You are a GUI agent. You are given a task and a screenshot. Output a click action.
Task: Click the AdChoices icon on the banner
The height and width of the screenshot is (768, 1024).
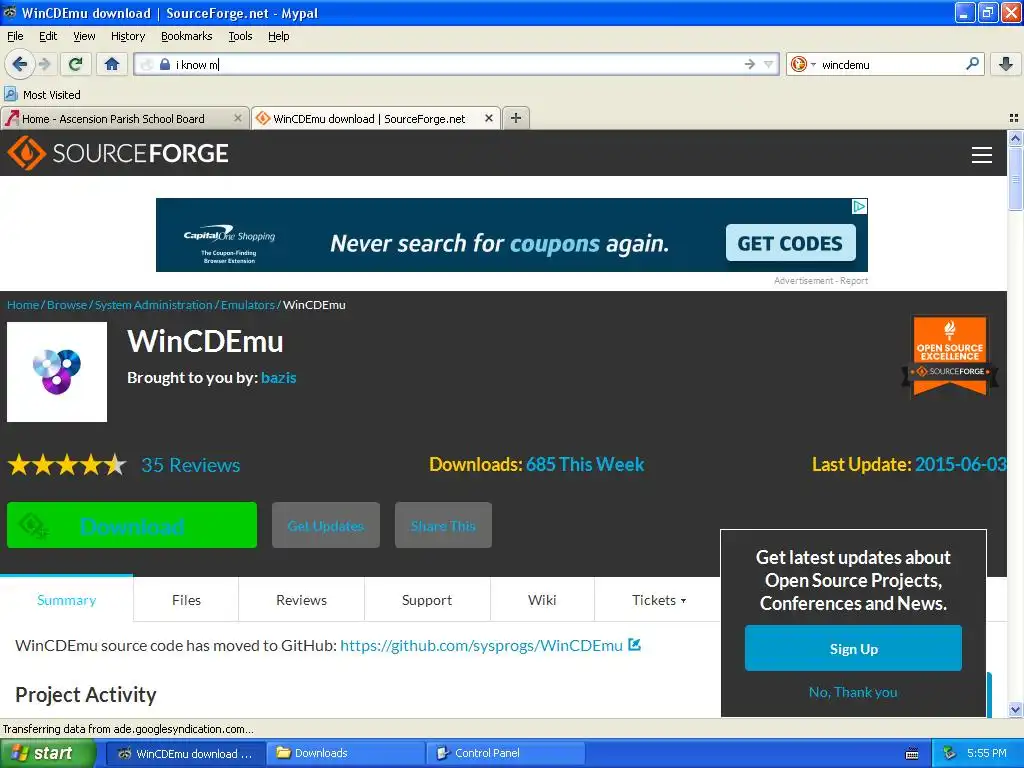[x=859, y=206]
